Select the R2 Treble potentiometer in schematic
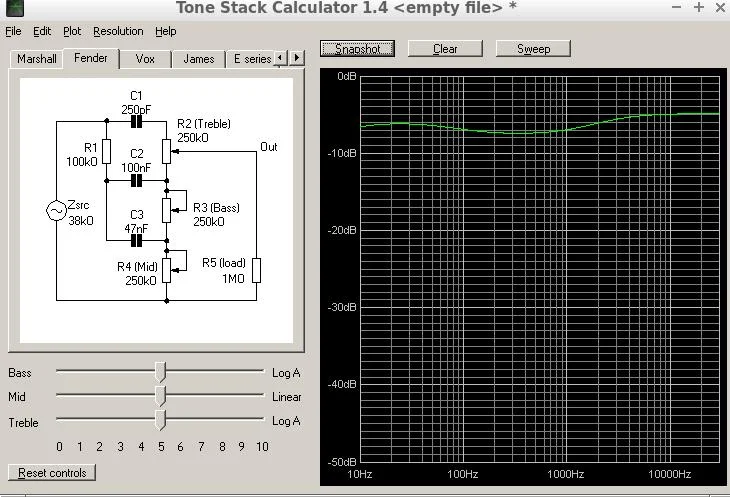 (x=167, y=152)
